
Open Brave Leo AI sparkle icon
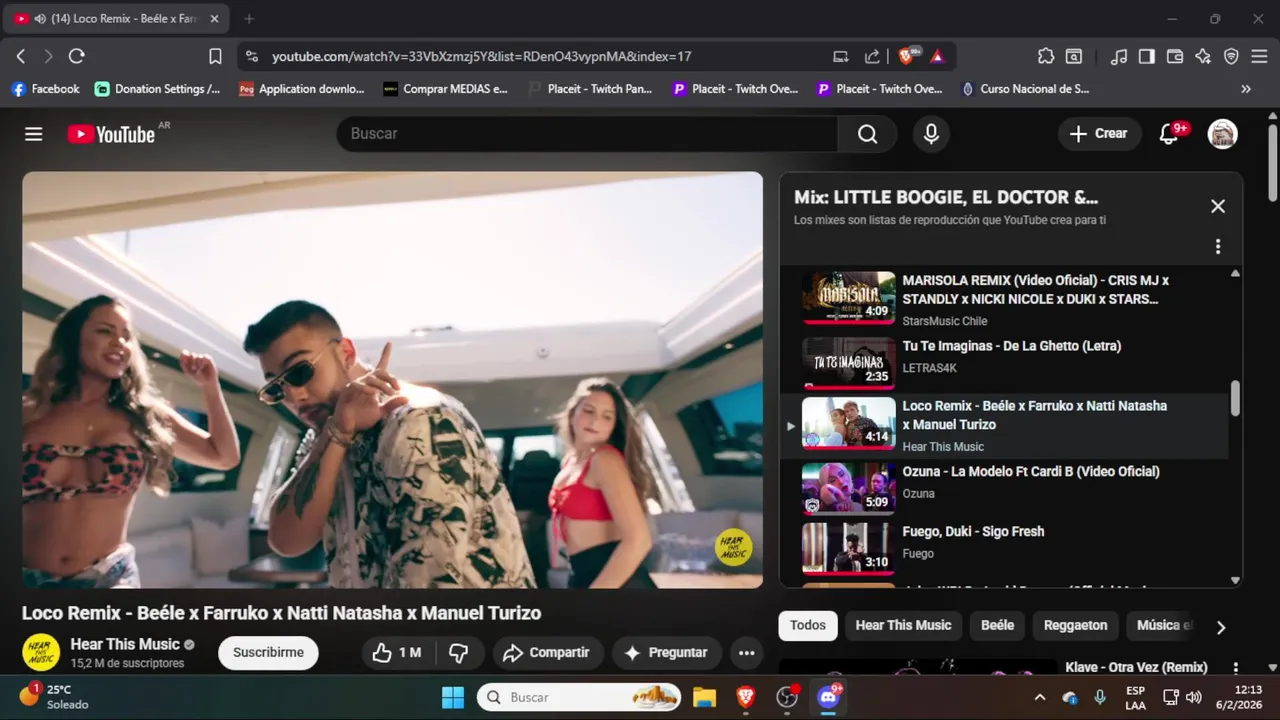click(1203, 57)
